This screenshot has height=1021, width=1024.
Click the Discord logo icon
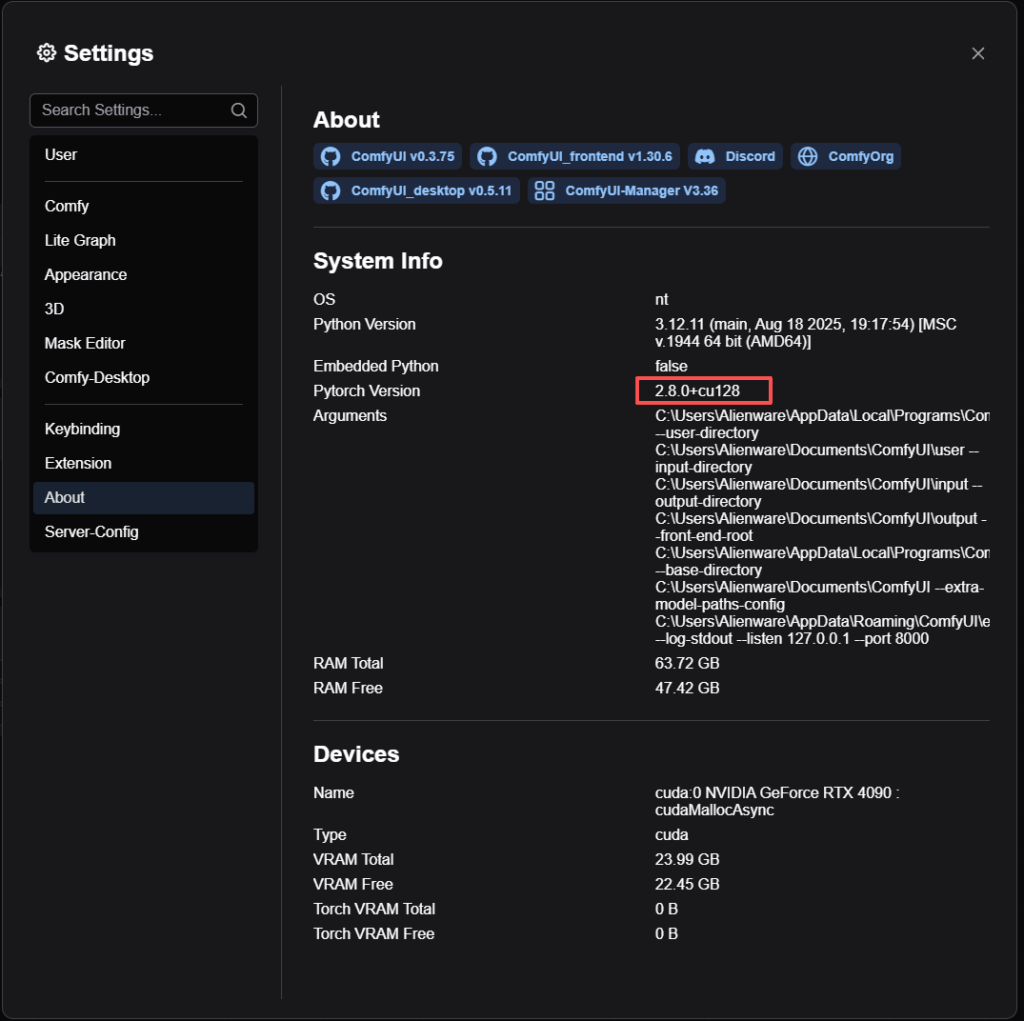tap(704, 157)
